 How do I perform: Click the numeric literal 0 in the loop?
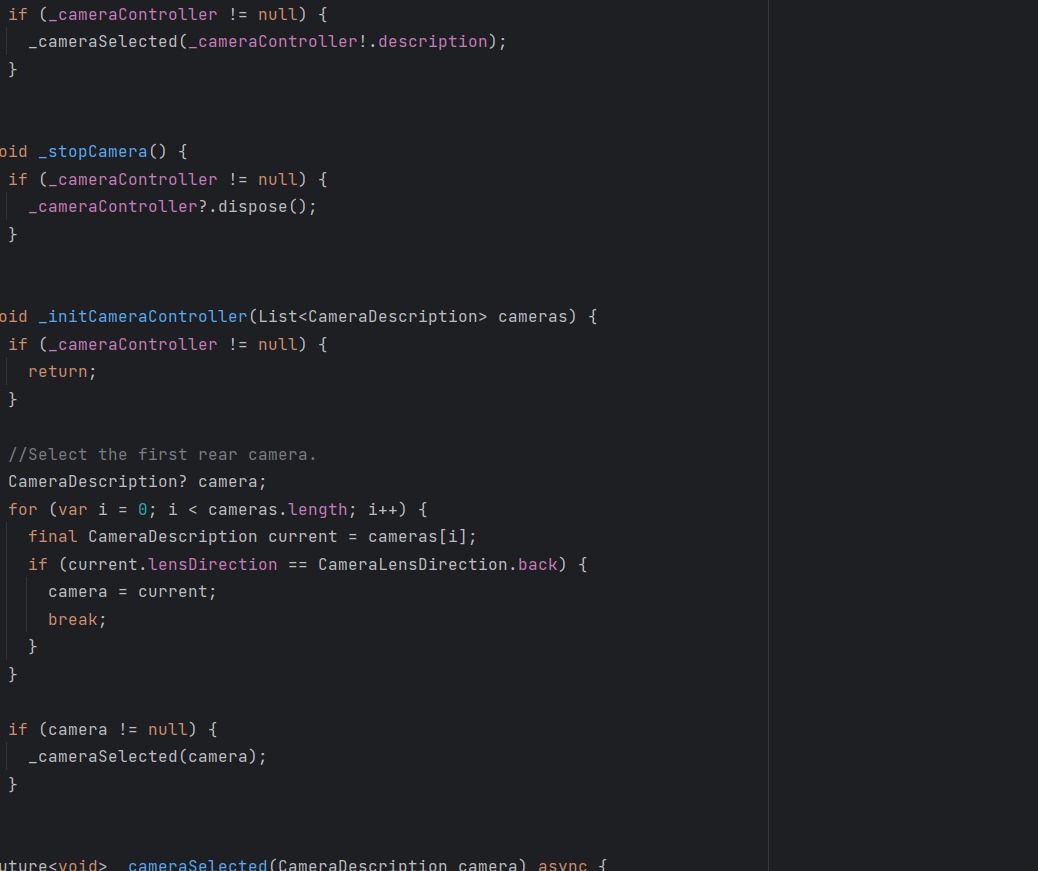click(x=142, y=510)
